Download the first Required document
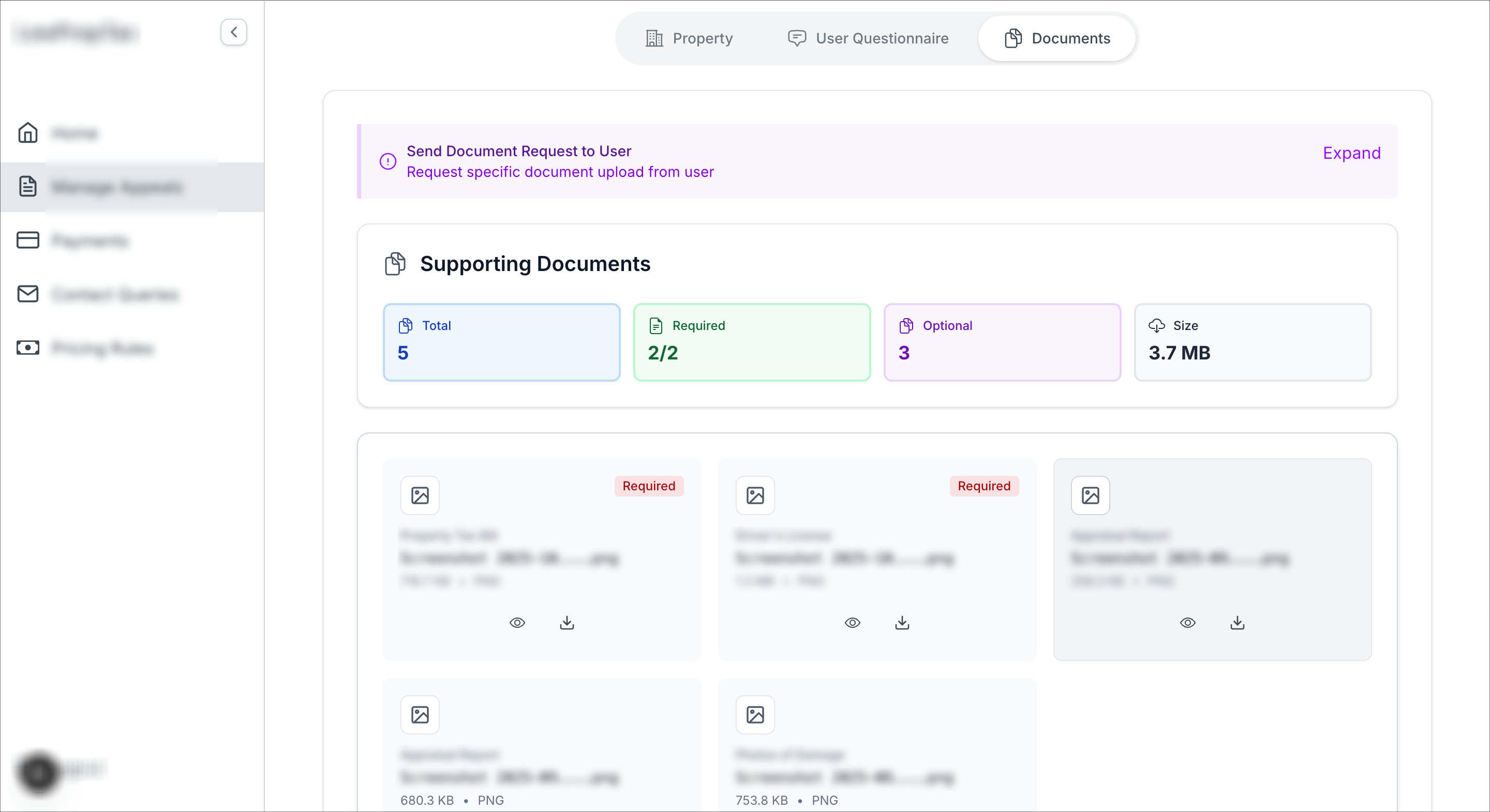 [x=567, y=623]
